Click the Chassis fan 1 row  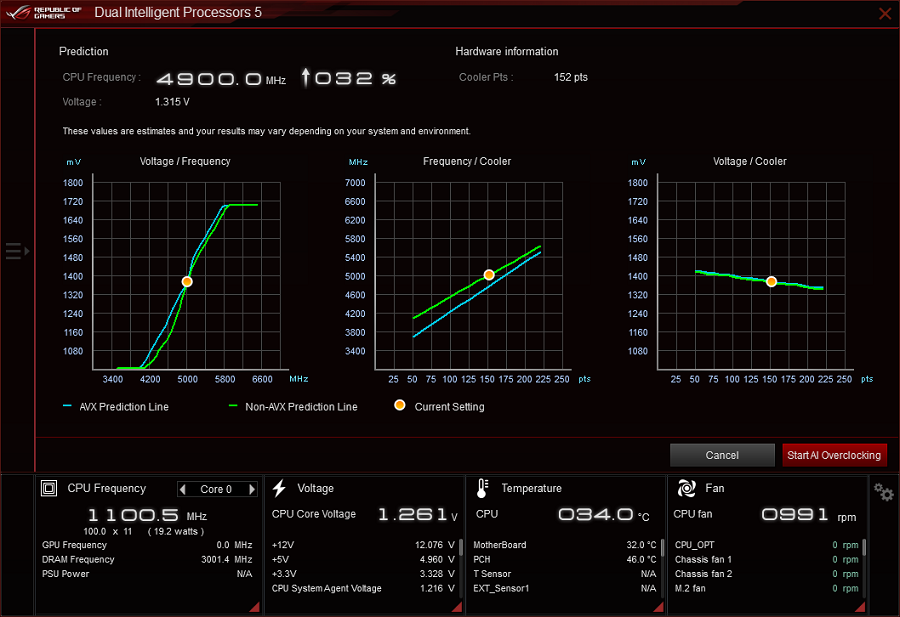tap(766, 559)
